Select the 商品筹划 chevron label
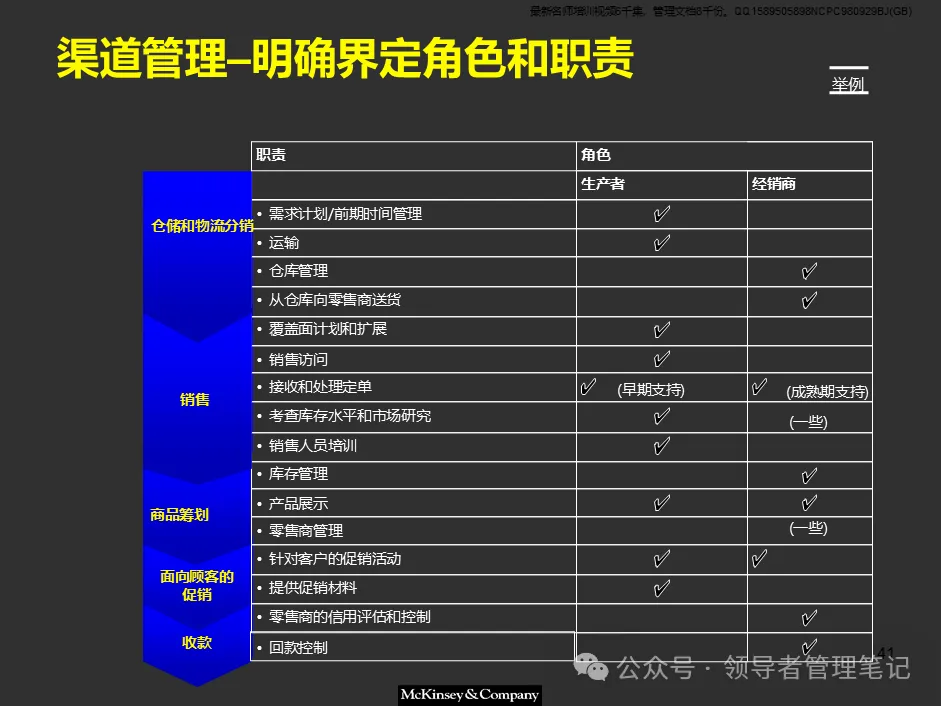 179,515
